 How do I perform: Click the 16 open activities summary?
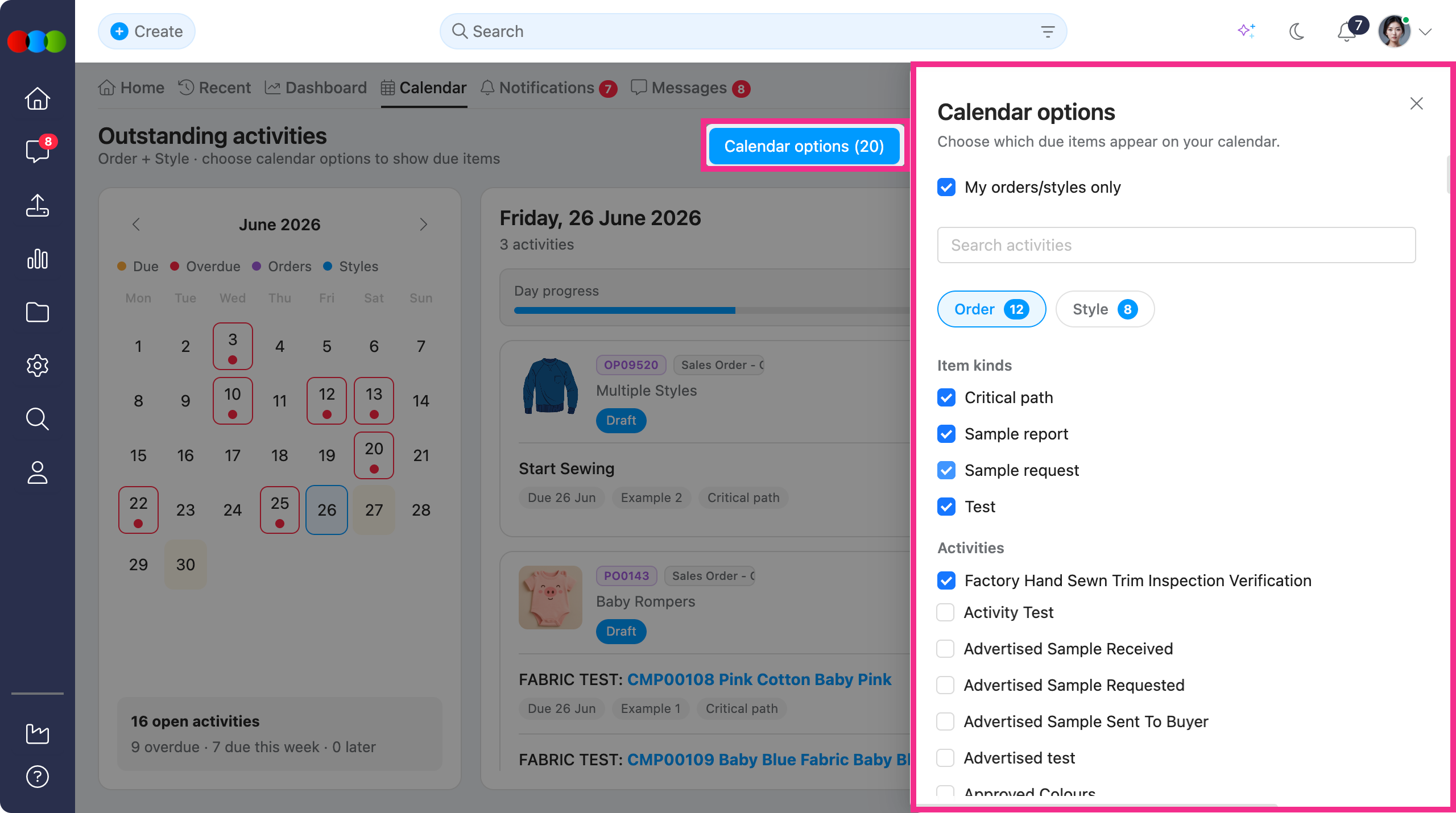point(279,734)
